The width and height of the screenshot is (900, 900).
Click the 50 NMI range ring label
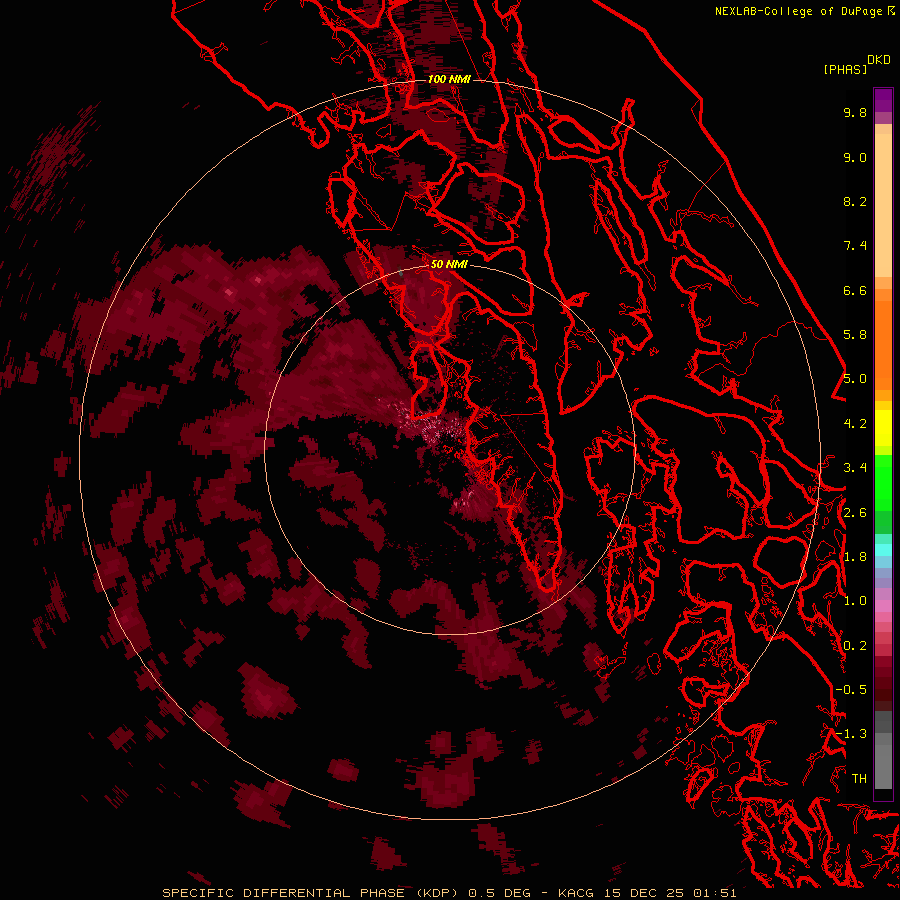449,264
